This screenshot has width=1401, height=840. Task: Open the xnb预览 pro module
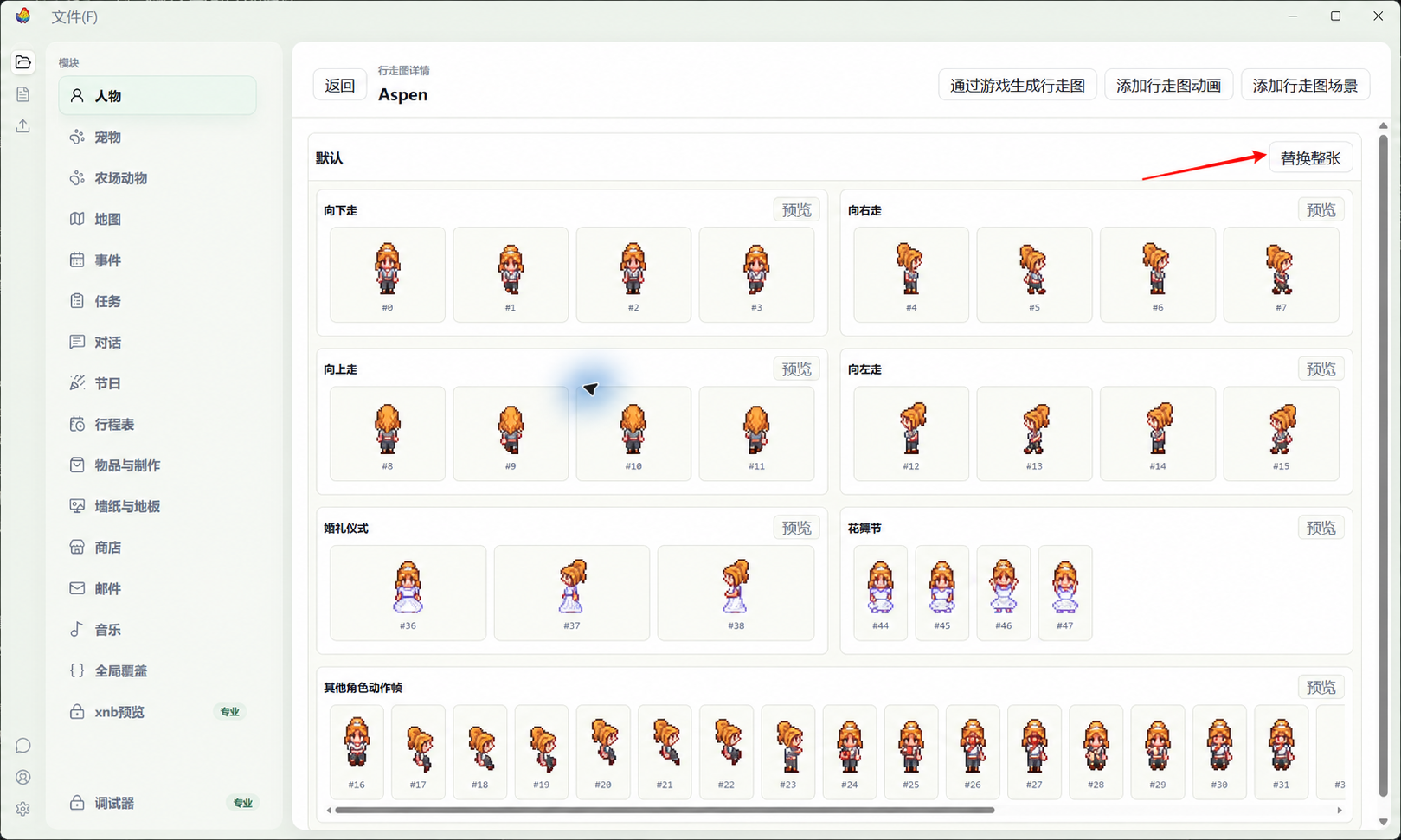pos(157,712)
